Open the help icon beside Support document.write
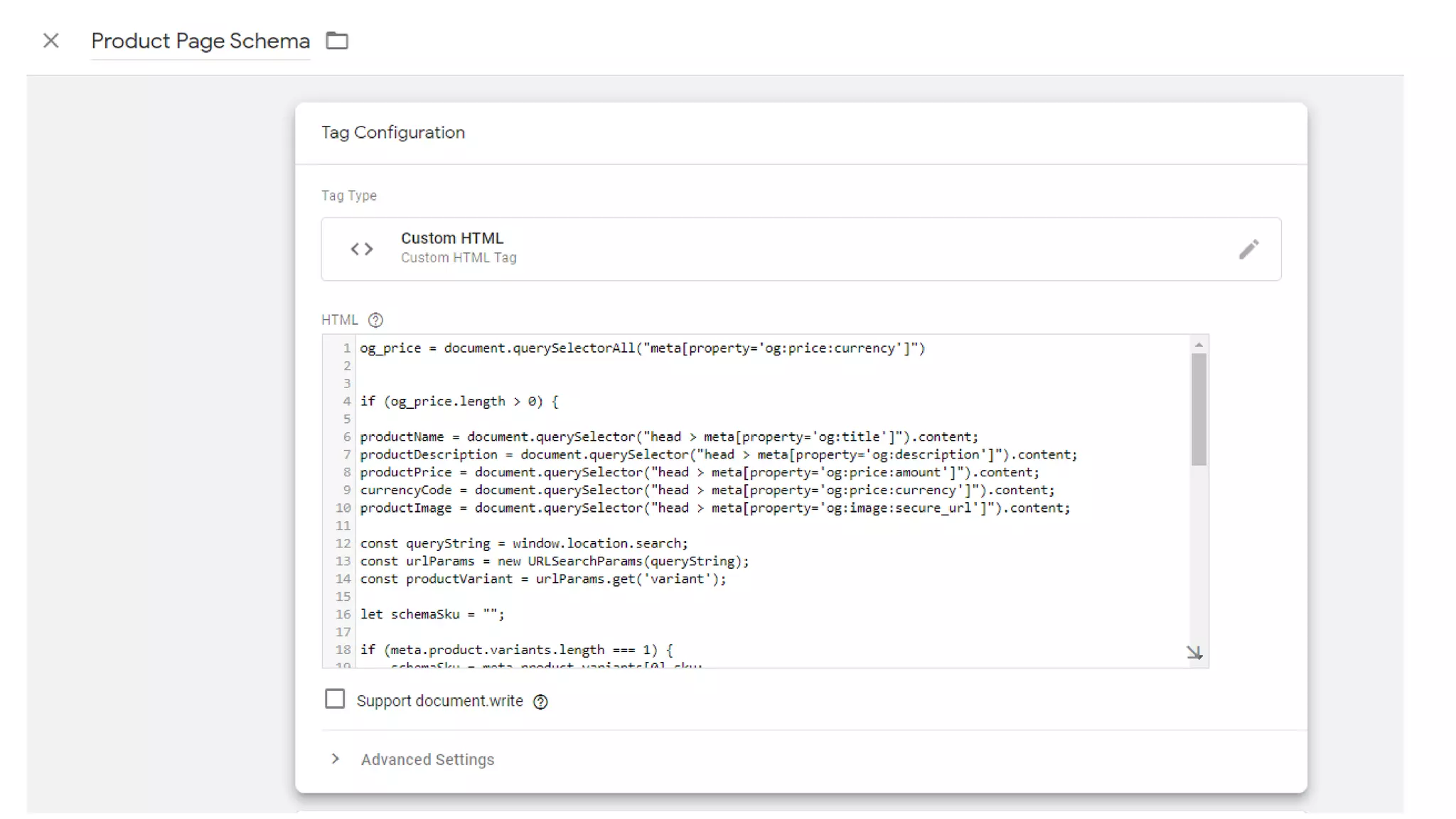This screenshot has width=1456, height=819. tap(540, 702)
